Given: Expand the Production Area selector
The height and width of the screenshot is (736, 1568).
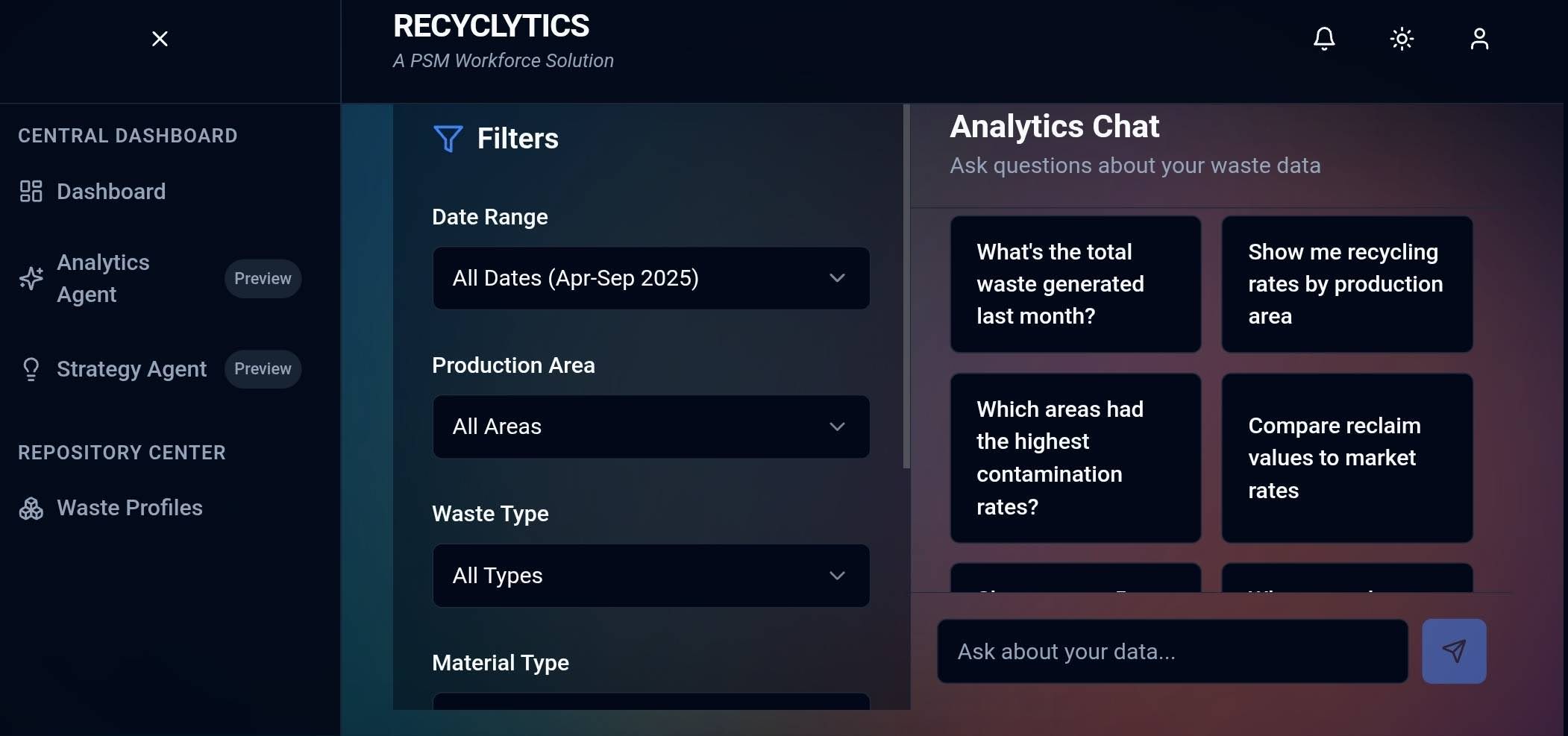Looking at the screenshot, I should pos(650,427).
